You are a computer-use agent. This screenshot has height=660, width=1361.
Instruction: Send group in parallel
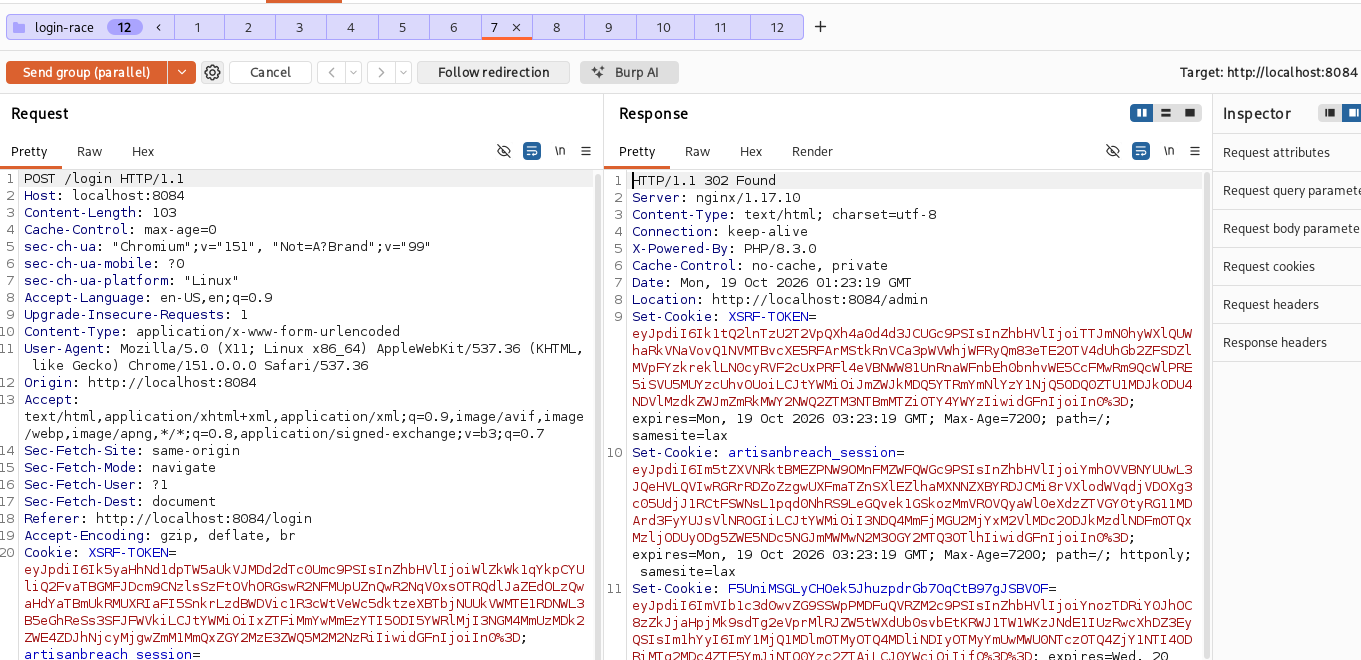tap(87, 72)
